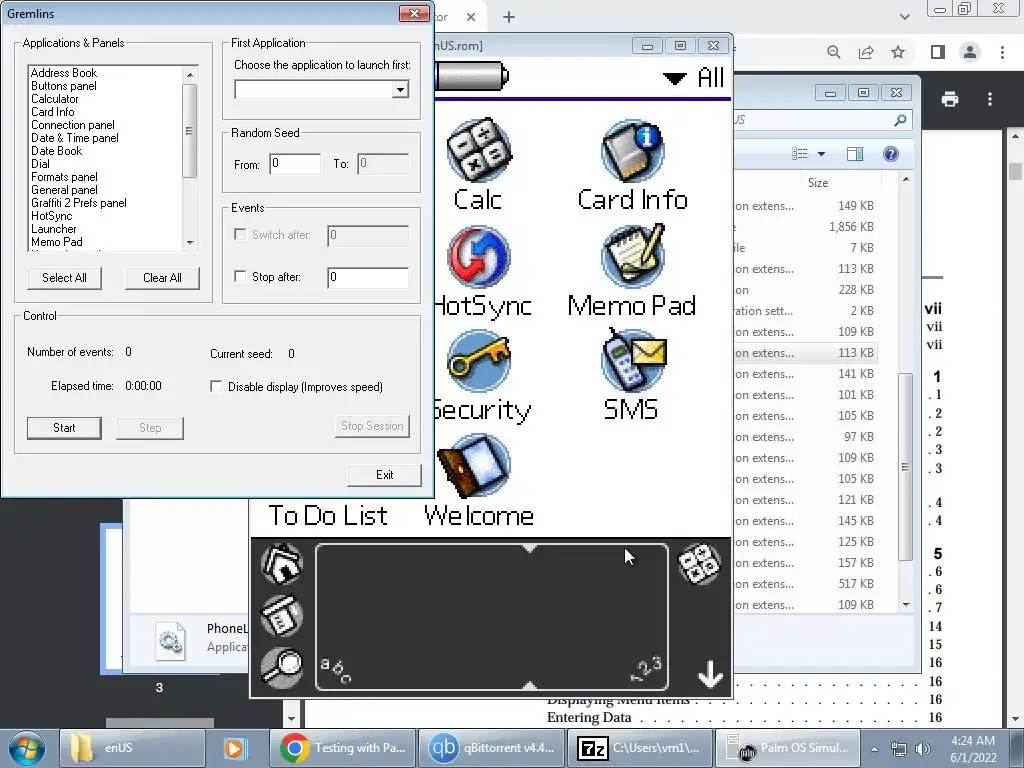Click the Clear All button
1024x768 pixels.
162,278
